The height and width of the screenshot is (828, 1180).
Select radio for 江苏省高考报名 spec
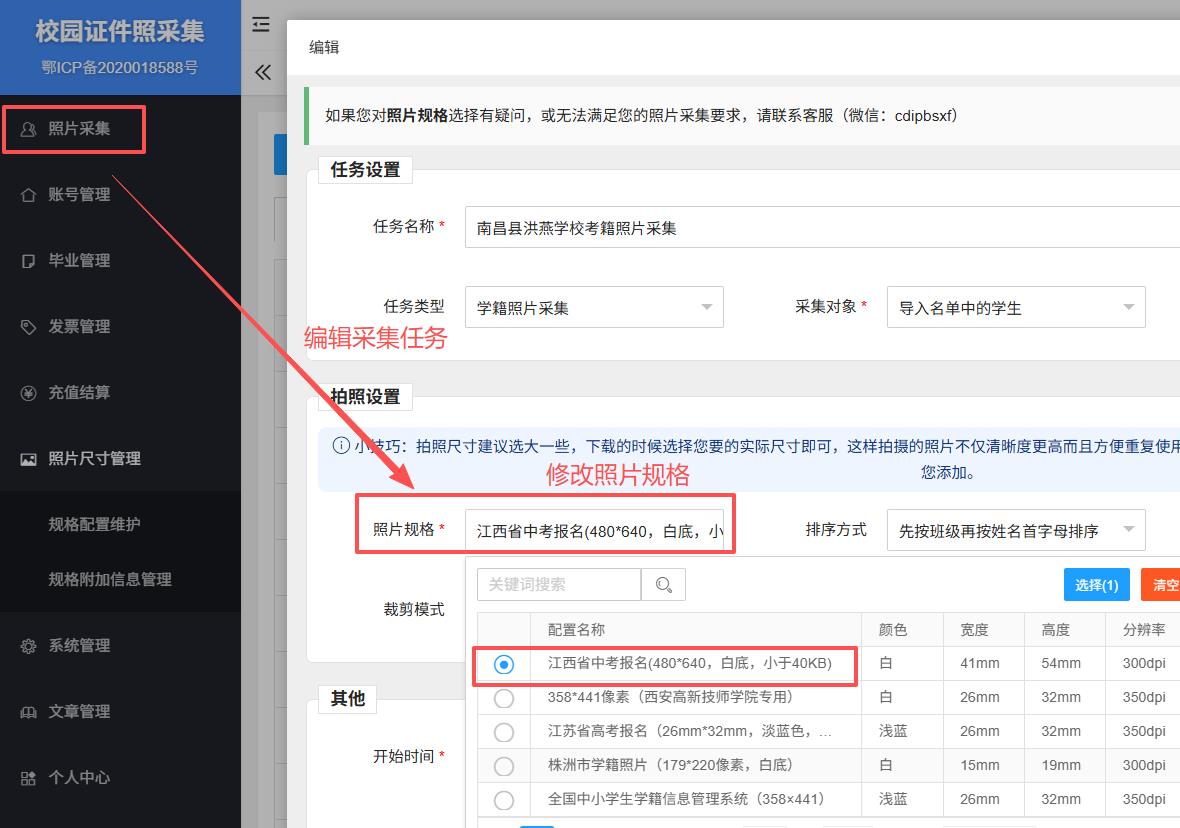click(504, 732)
